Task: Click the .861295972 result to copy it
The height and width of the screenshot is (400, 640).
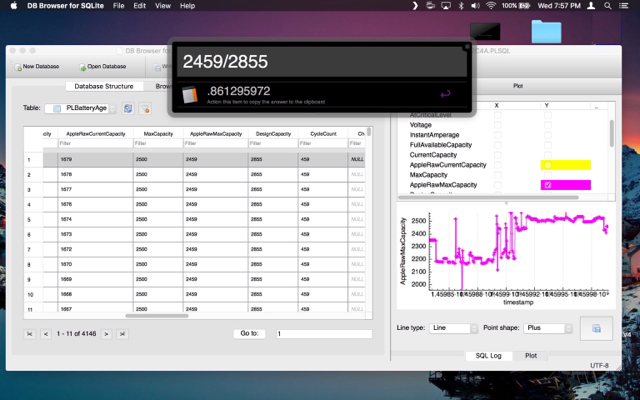Action: [x=239, y=91]
